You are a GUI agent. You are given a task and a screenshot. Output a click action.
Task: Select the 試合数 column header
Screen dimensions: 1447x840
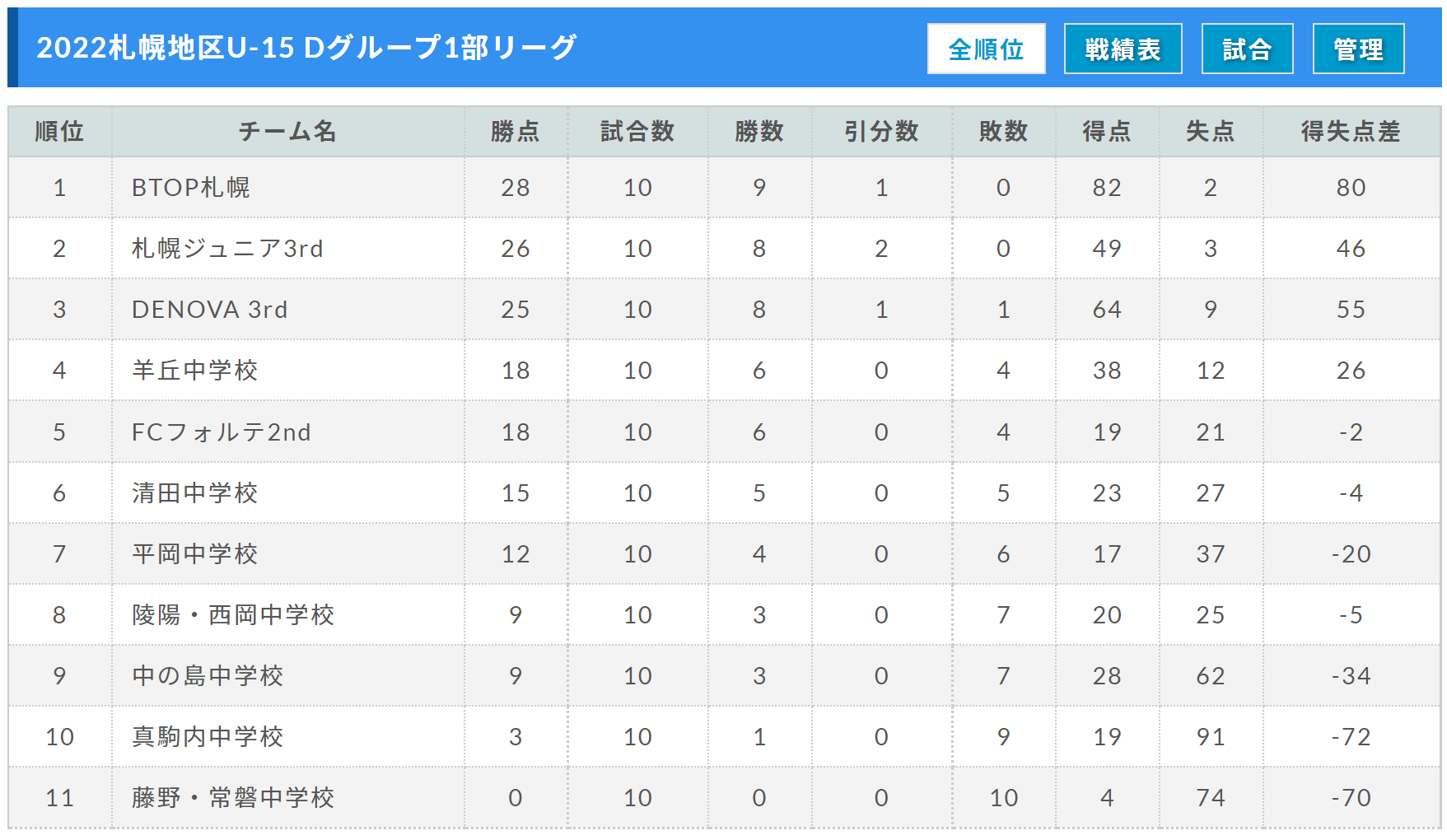637,132
